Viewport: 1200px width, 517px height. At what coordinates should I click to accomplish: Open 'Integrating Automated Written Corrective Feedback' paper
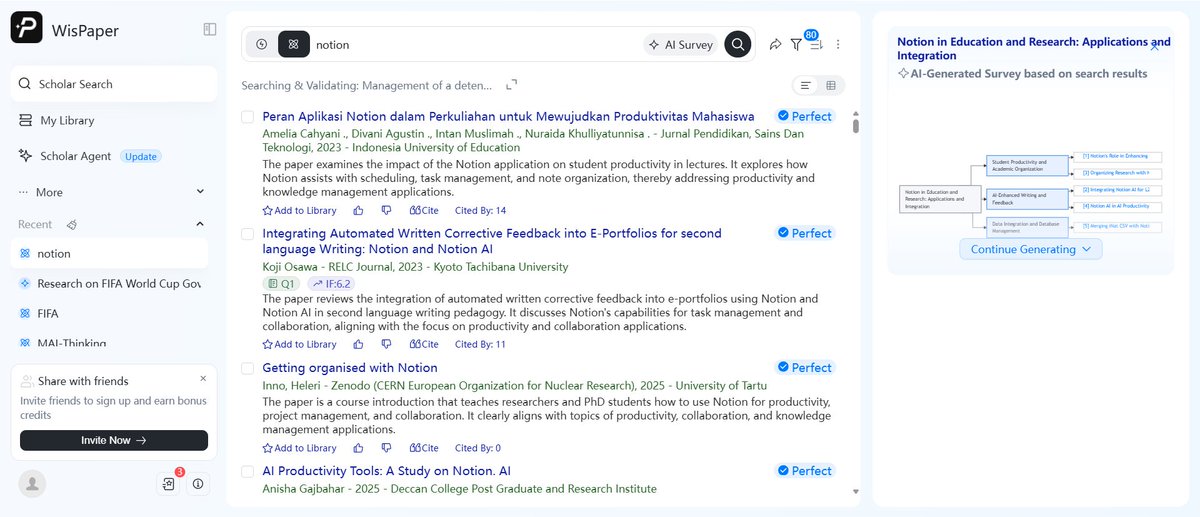point(492,241)
